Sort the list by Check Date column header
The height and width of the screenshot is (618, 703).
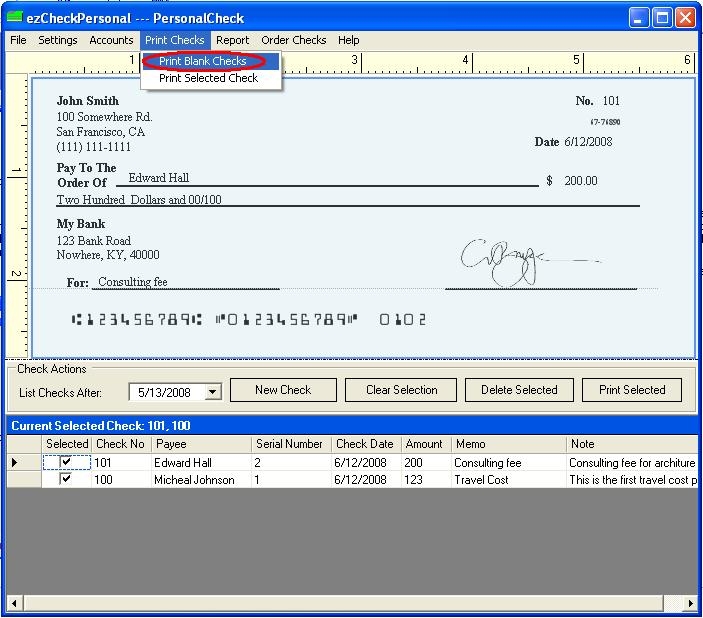pyautogui.click(x=365, y=444)
